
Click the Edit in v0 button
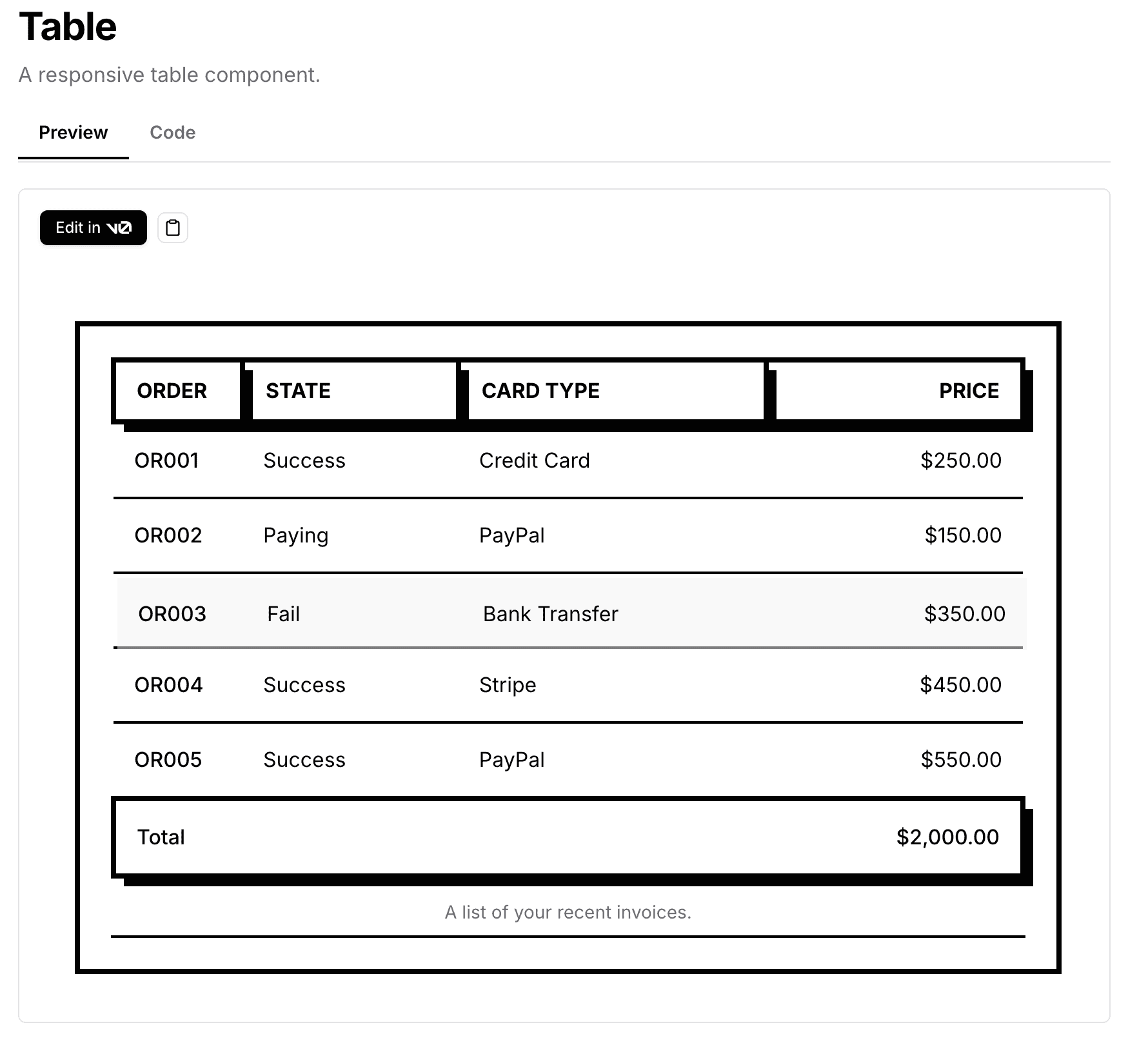click(x=94, y=228)
